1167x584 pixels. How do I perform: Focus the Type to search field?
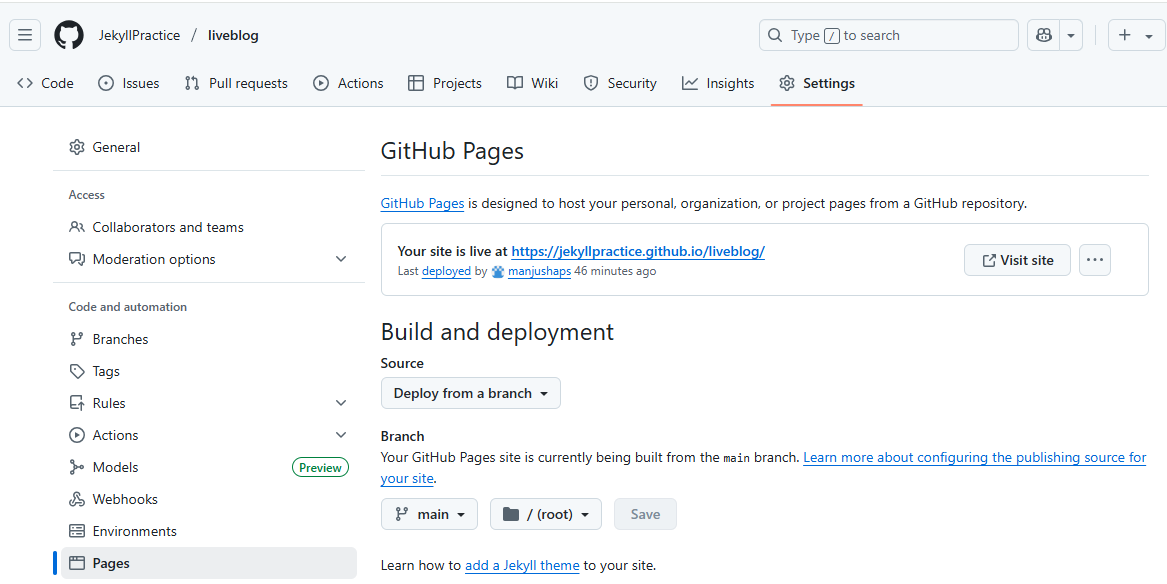889,35
